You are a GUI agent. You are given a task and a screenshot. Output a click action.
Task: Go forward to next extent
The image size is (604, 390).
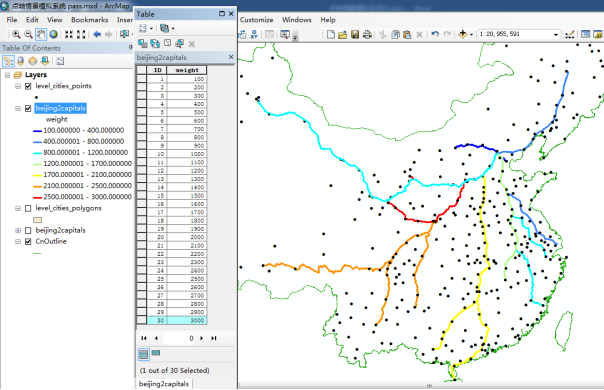pyautogui.click(x=109, y=34)
